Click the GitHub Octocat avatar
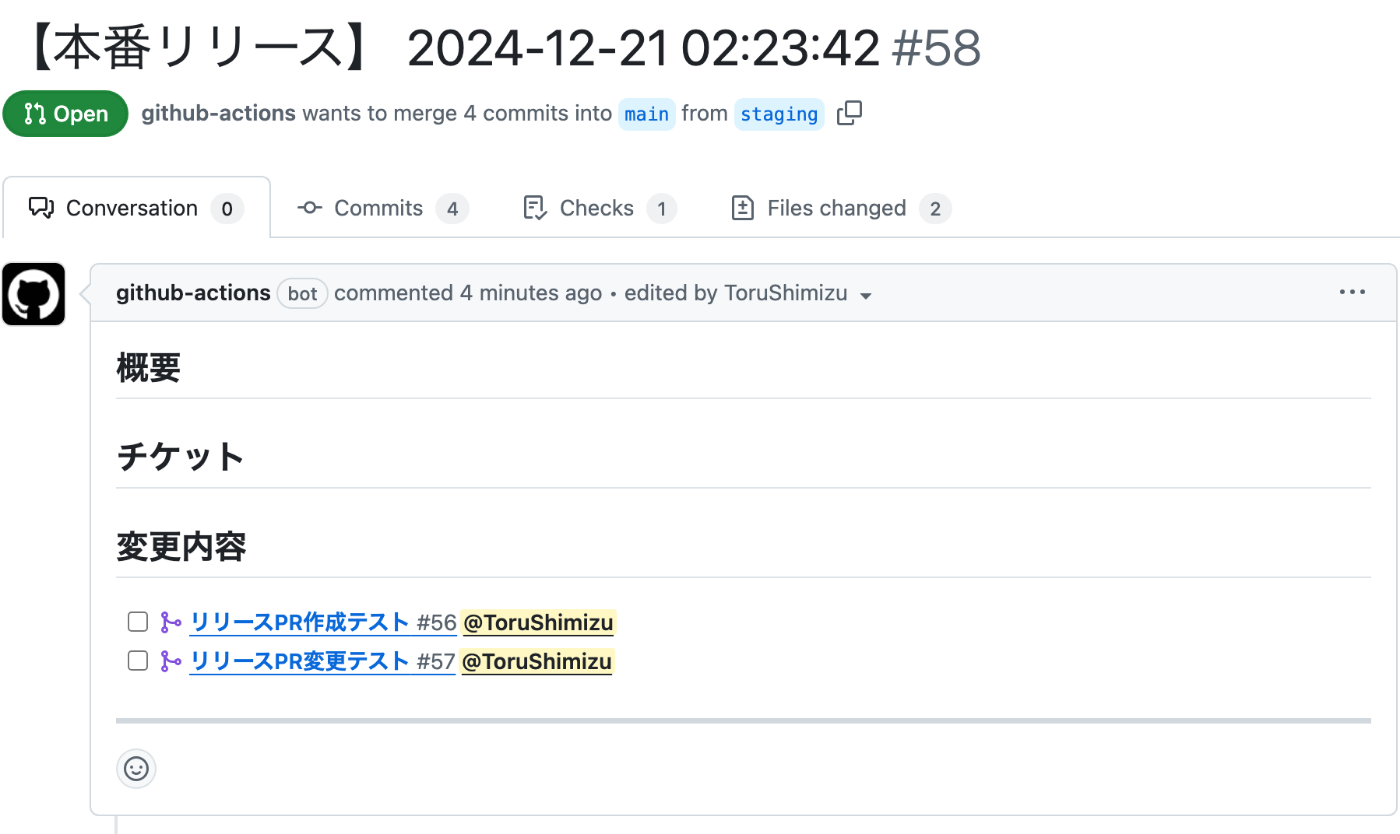 pos(34,294)
